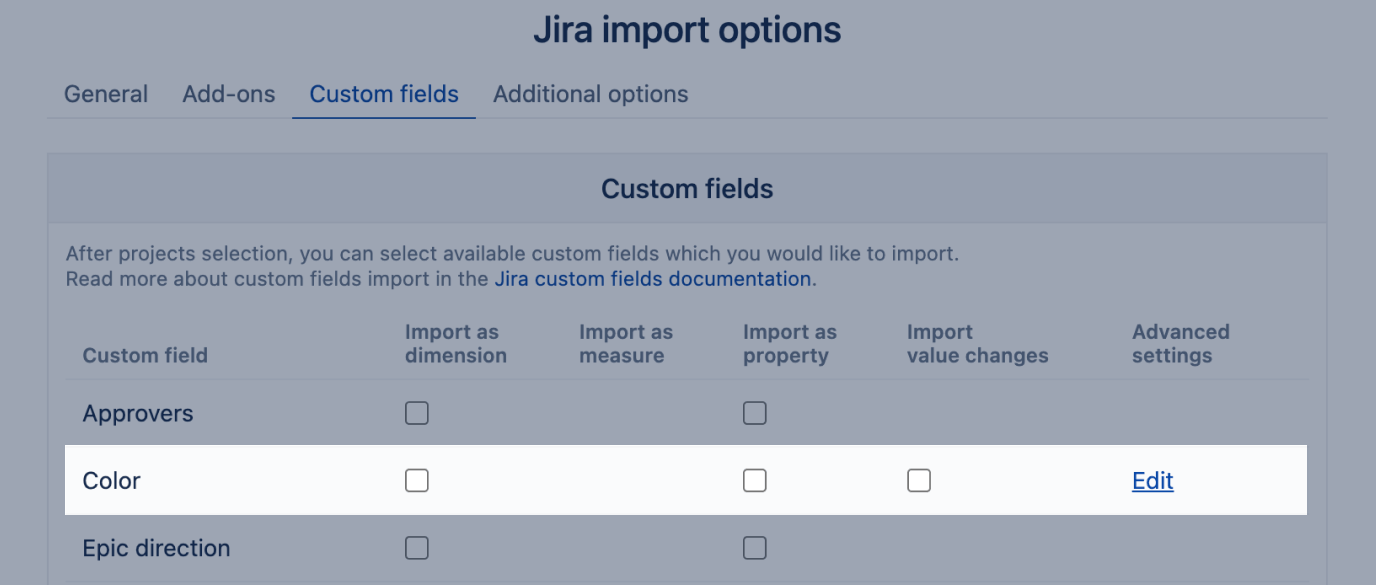1376x585 pixels.
Task: Click the Custom fields section header
Action: pos(687,188)
